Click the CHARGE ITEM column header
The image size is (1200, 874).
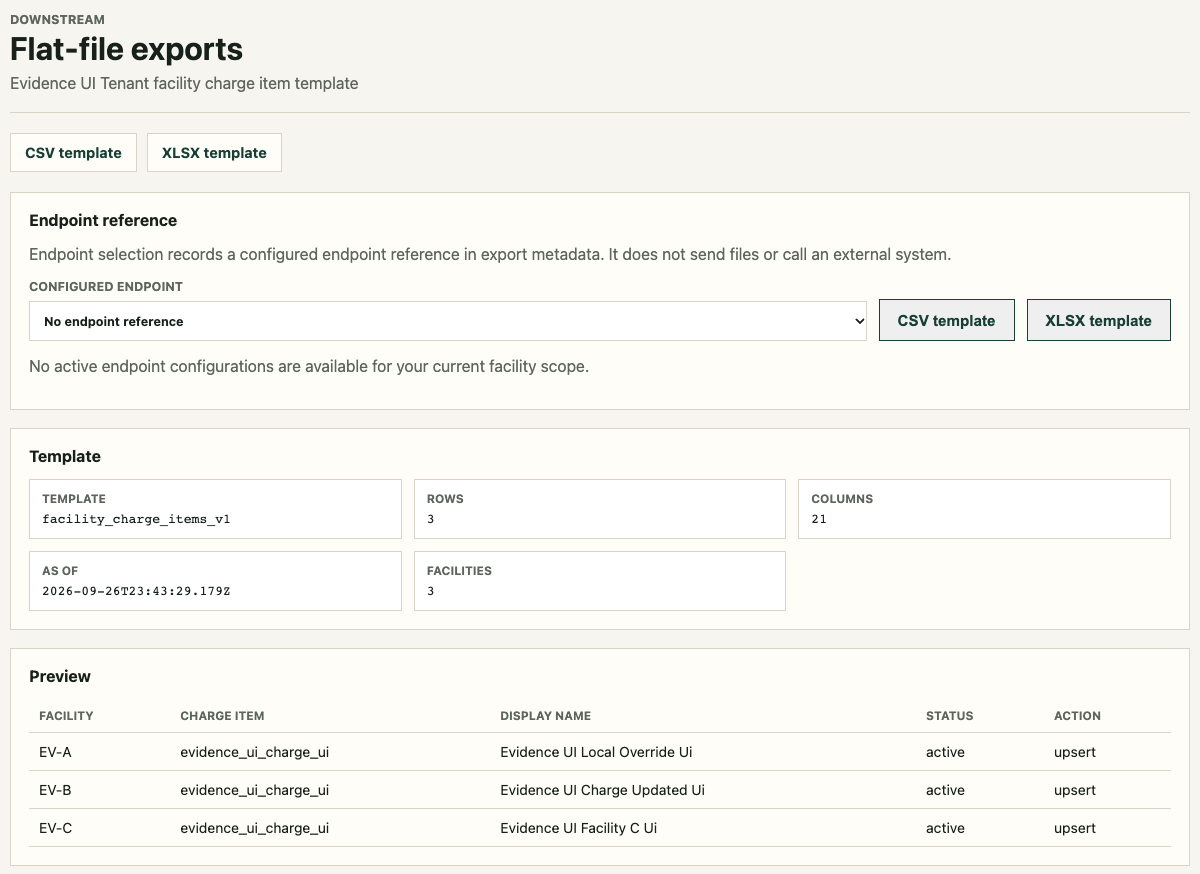point(222,716)
